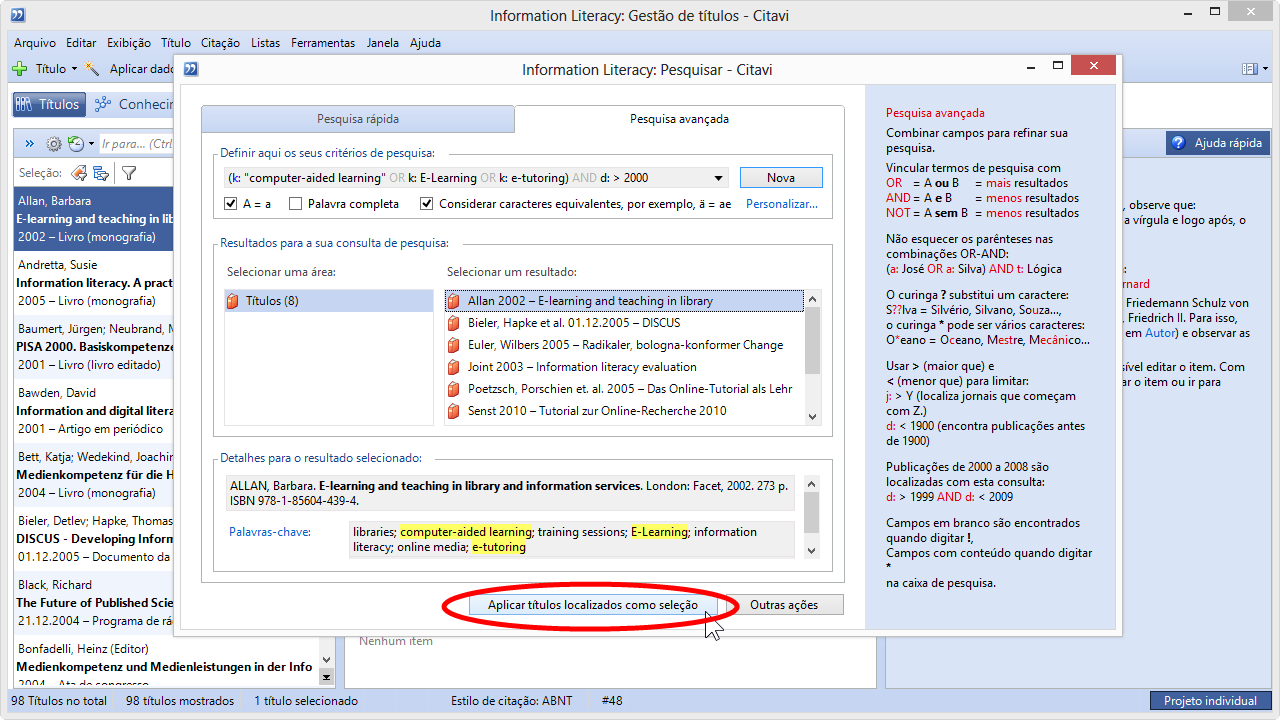Viewport: 1280px width, 720px height.
Task: Click the Projeto individual status button
Action: tap(1210, 701)
